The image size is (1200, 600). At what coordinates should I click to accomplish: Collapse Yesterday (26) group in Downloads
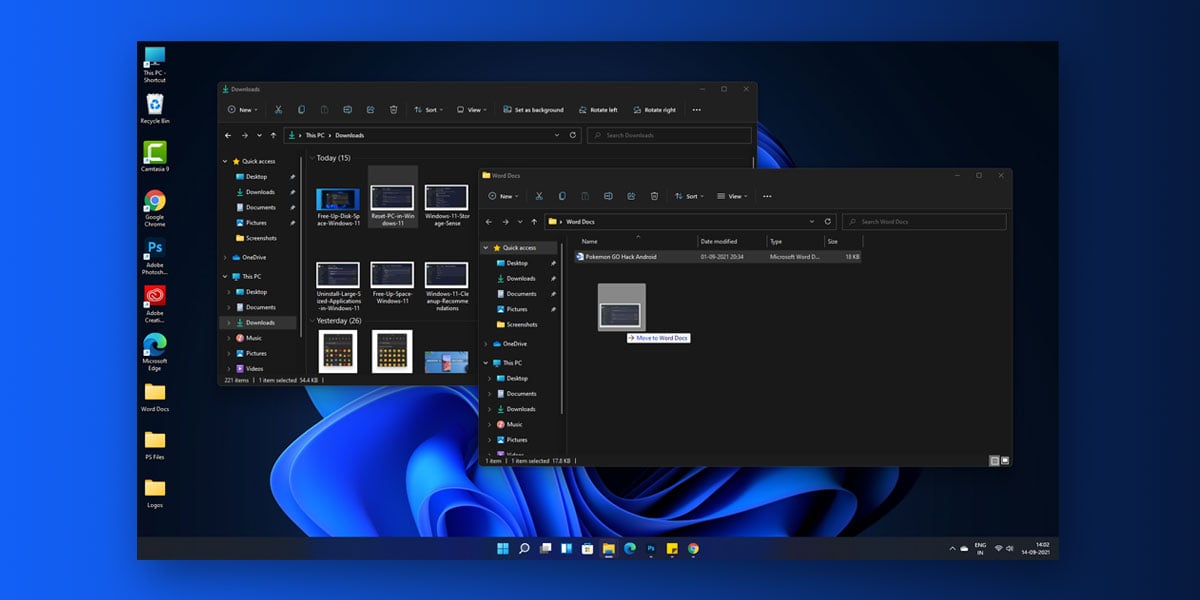[312, 321]
